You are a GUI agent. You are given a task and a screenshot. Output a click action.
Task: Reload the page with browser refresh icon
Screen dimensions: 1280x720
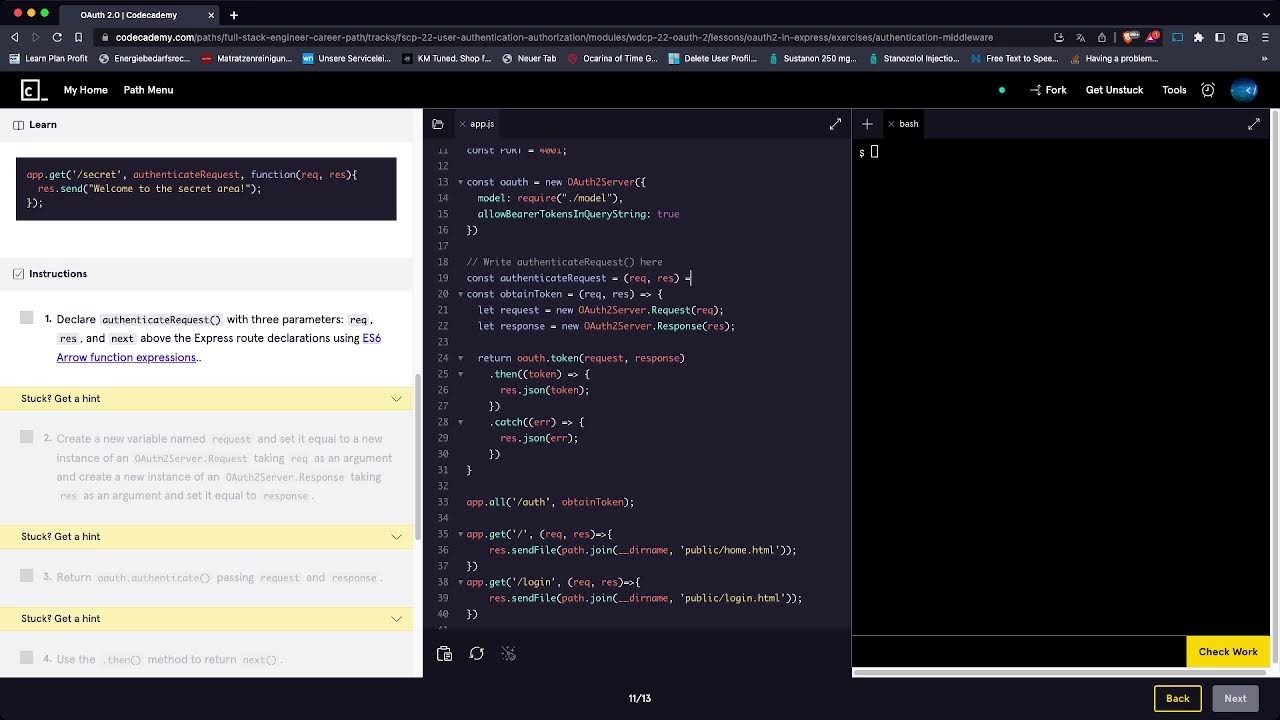pyautogui.click(x=57, y=37)
